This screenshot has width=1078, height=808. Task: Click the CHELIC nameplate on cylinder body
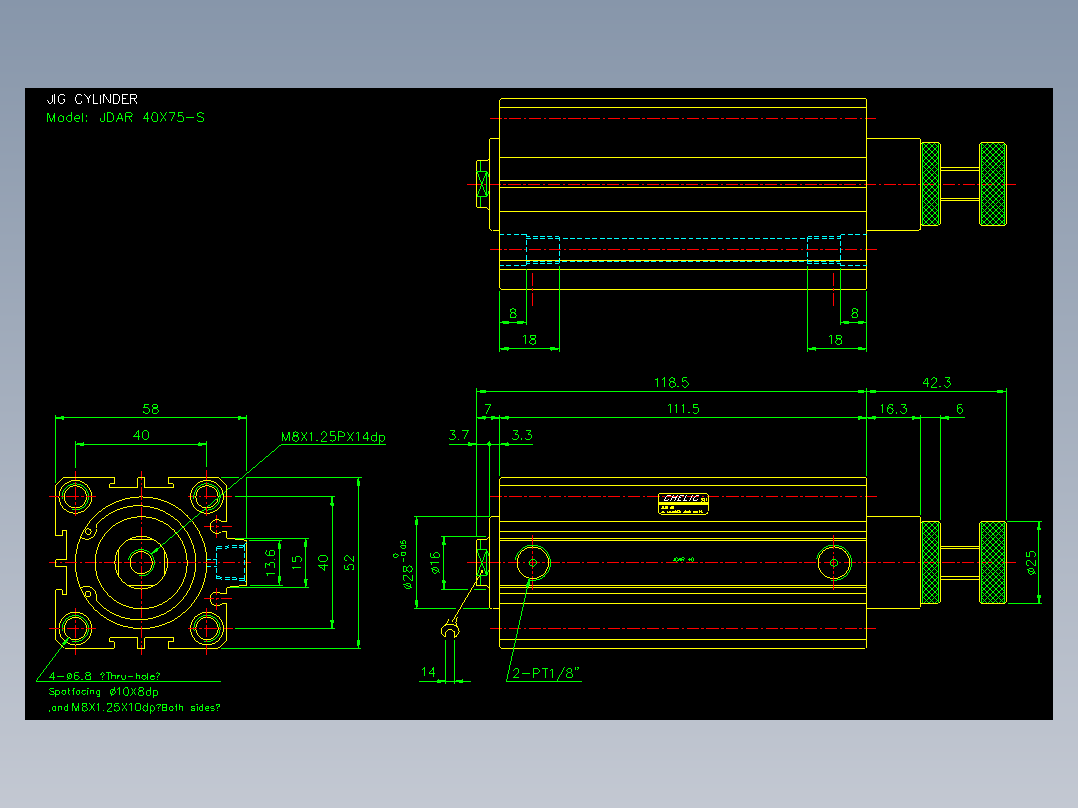(x=683, y=503)
